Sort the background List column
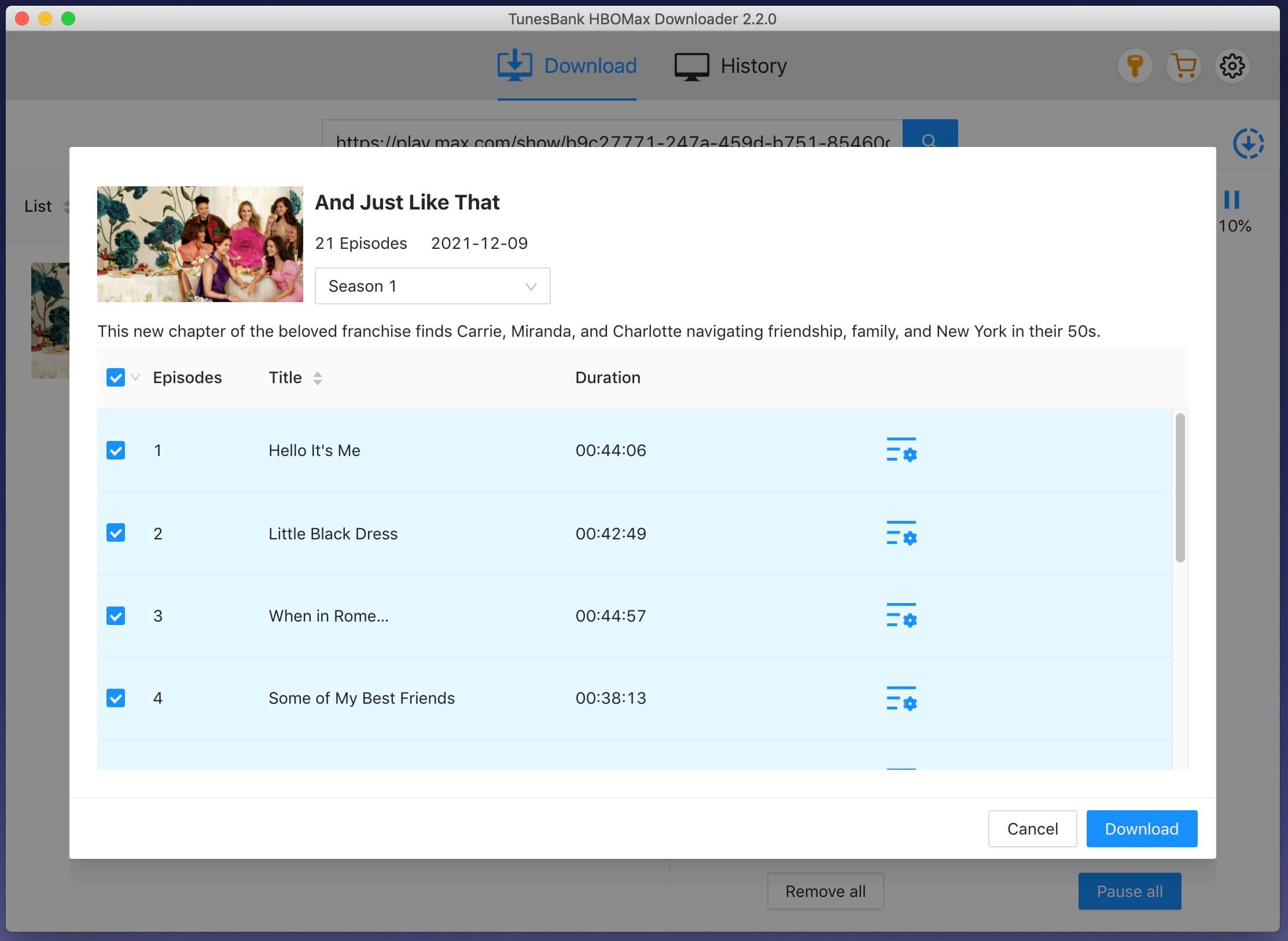This screenshot has width=1288, height=941. (x=66, y=207)
